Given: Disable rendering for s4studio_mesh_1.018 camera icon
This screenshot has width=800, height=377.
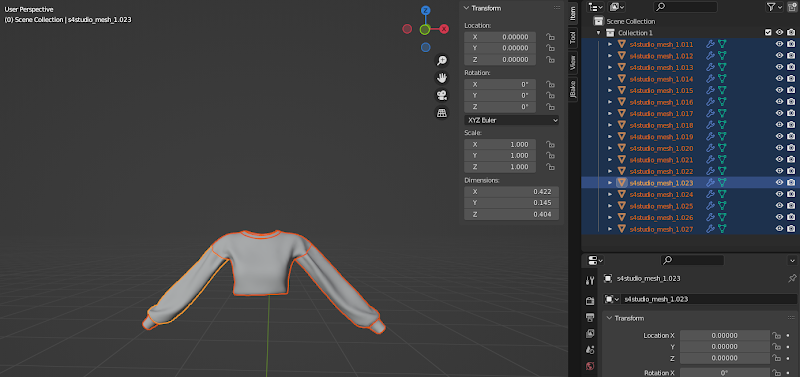Looking at the screenshot, I should click(x=791, y=125).
